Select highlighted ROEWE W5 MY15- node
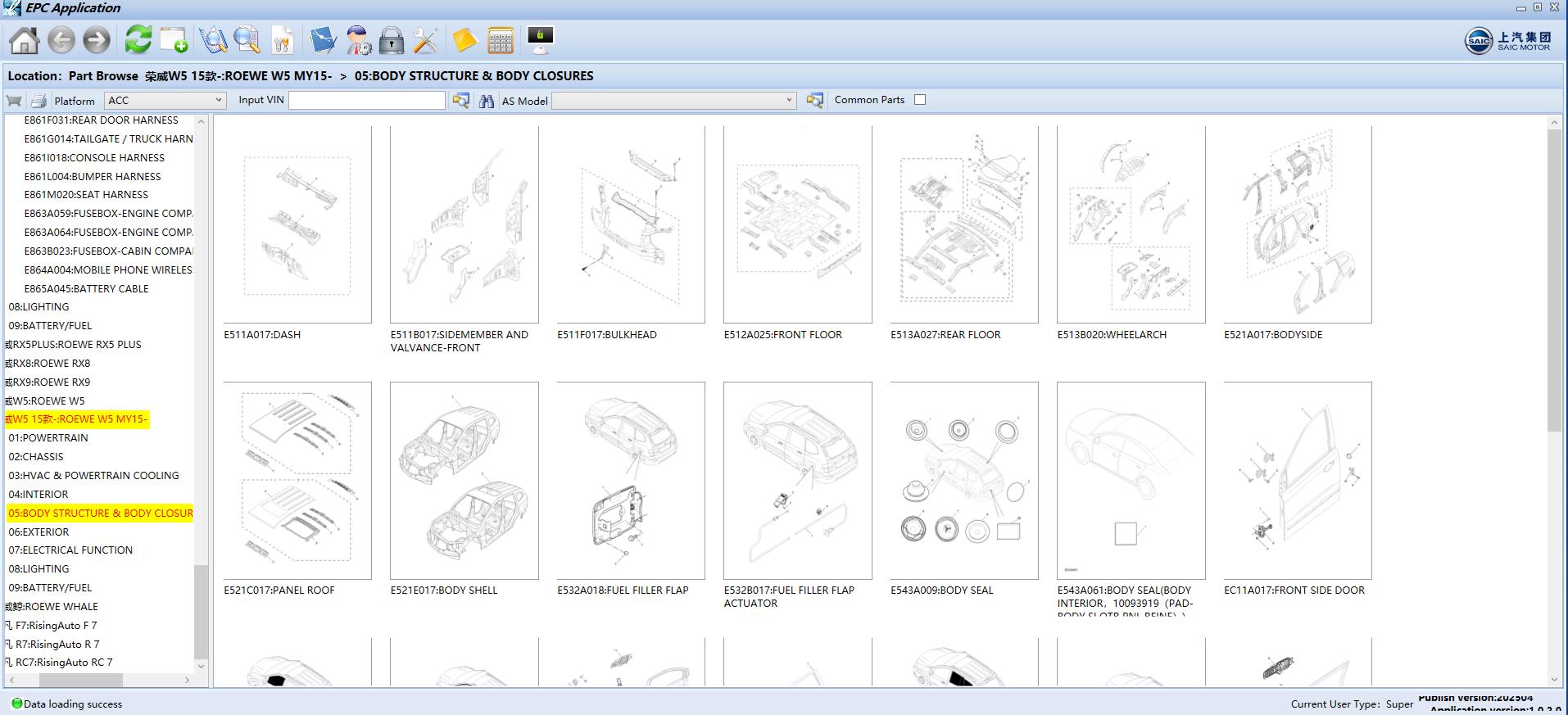 (77, 419)
